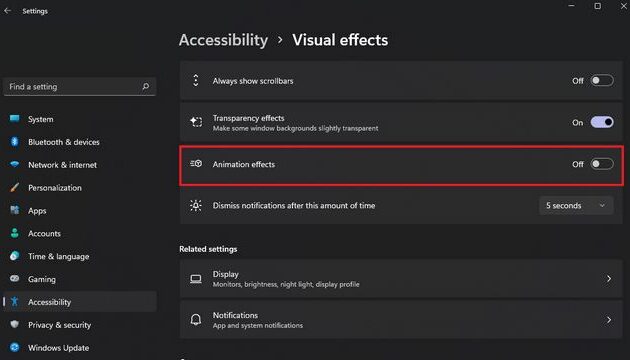This screenshot has height=360, width=630.
Task: Click the Display related setting title
Action: pos(225,274)
